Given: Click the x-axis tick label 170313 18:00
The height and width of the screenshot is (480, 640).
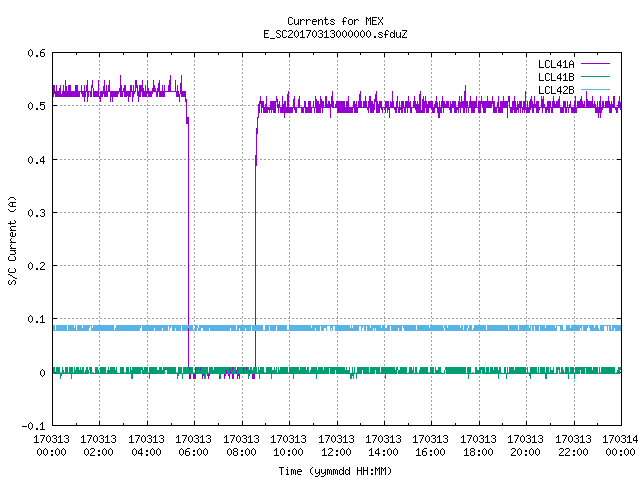Looking at the screenshot, I should pyautogui.click(x=478, y=446).
